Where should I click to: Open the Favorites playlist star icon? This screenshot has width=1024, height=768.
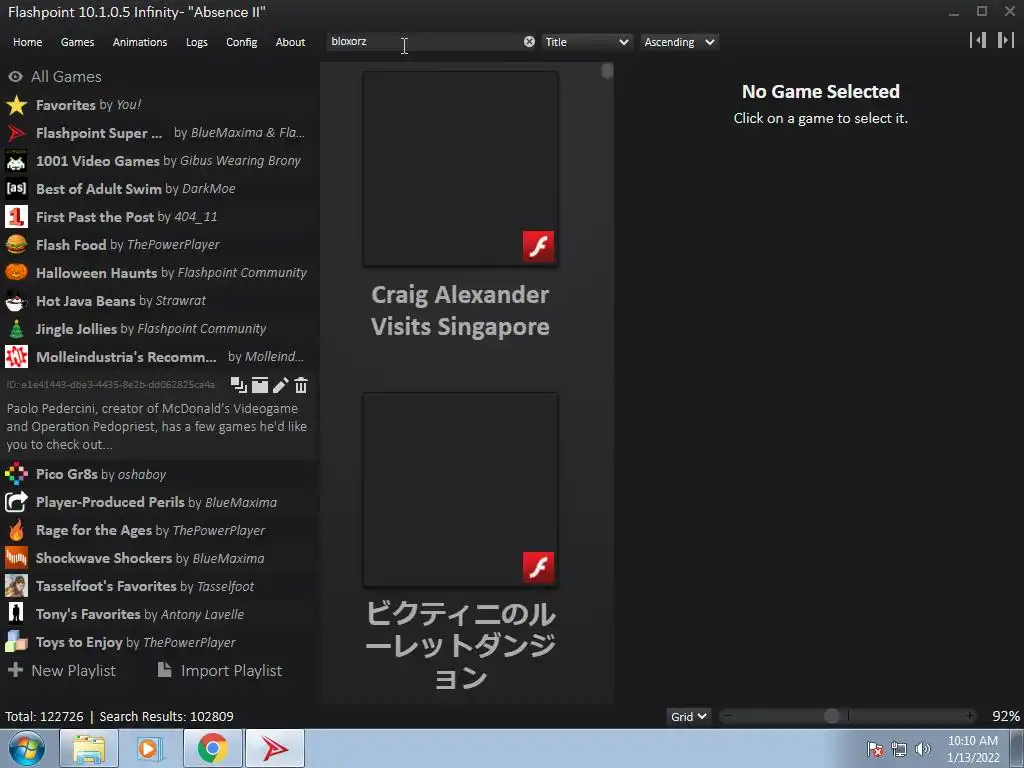[16, 105]
